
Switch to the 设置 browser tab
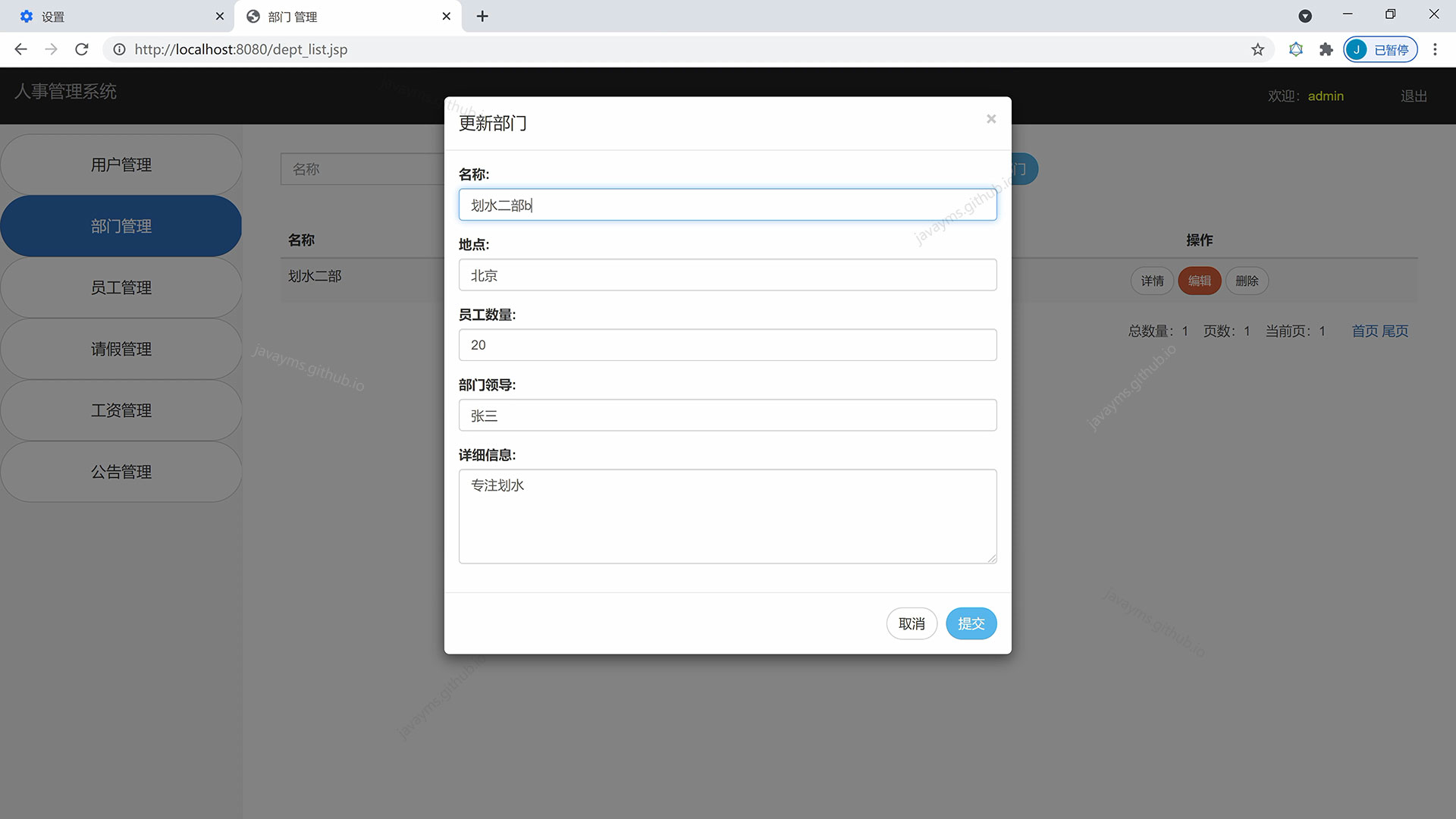click(114, 16)
